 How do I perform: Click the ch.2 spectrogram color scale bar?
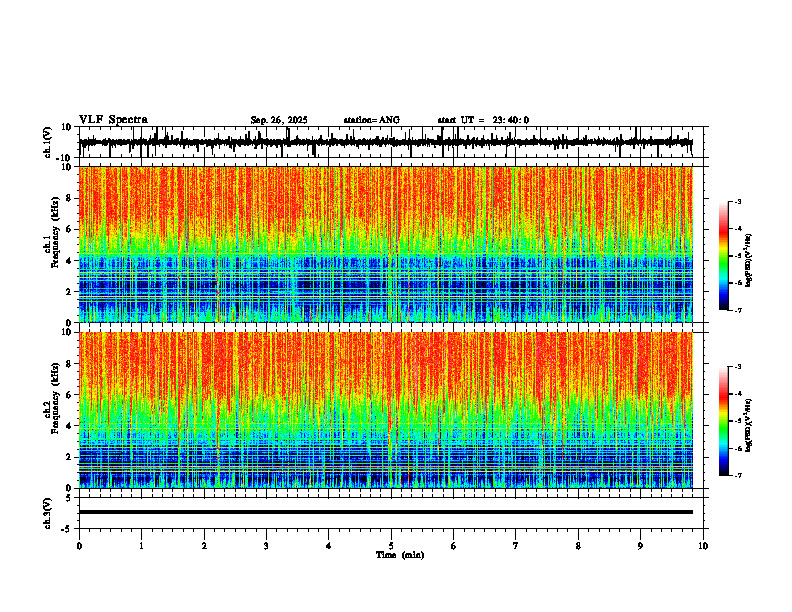[723, 421]
